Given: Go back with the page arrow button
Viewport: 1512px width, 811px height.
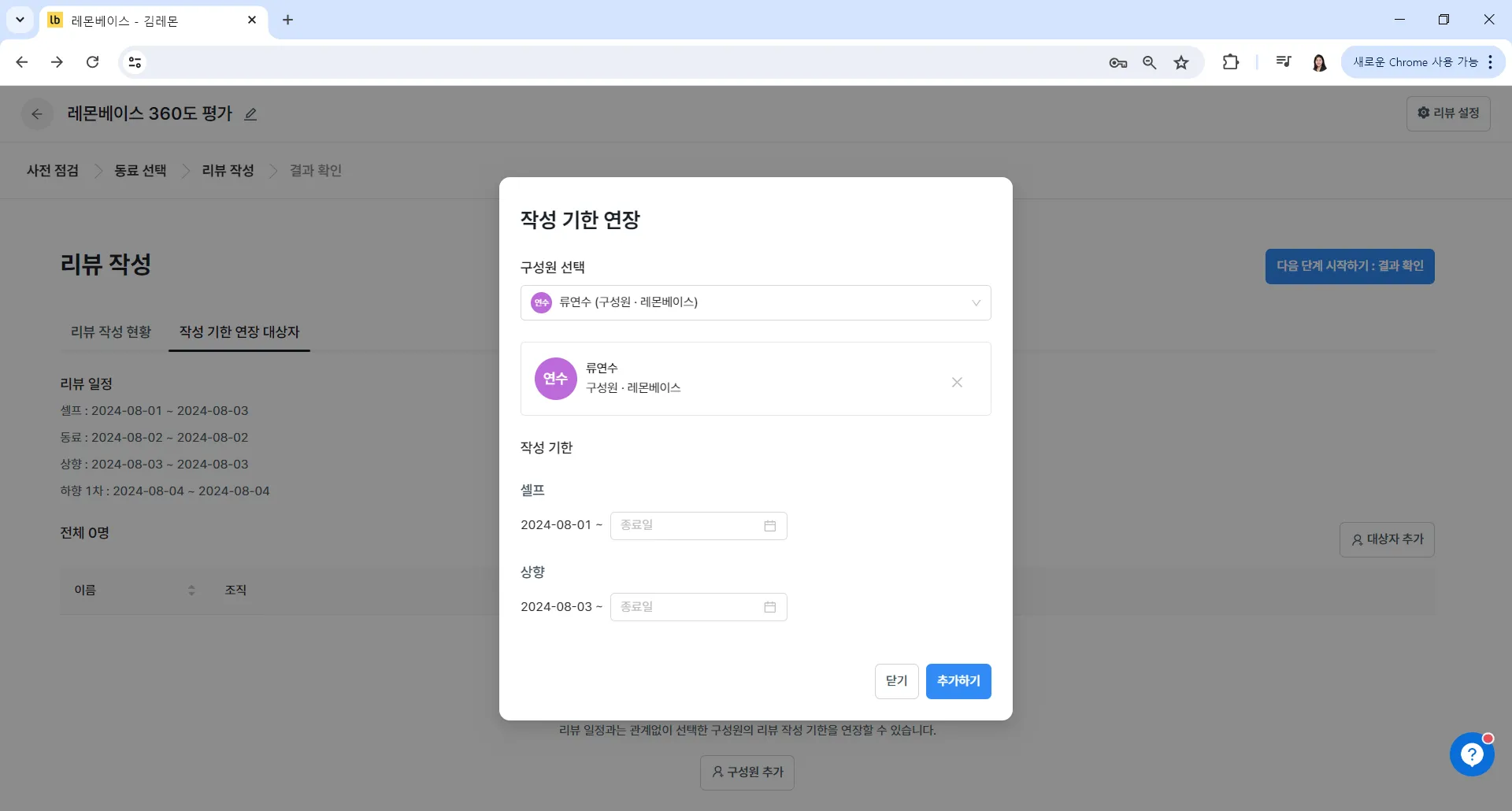Looking at the screenshot, I should (37, 114).
